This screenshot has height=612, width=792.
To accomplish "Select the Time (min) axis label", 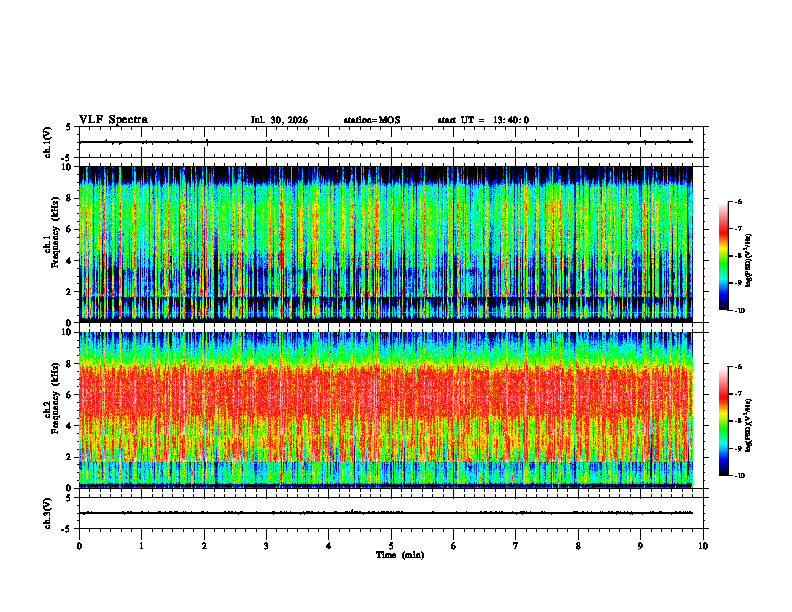I will (x=400, y=555).
